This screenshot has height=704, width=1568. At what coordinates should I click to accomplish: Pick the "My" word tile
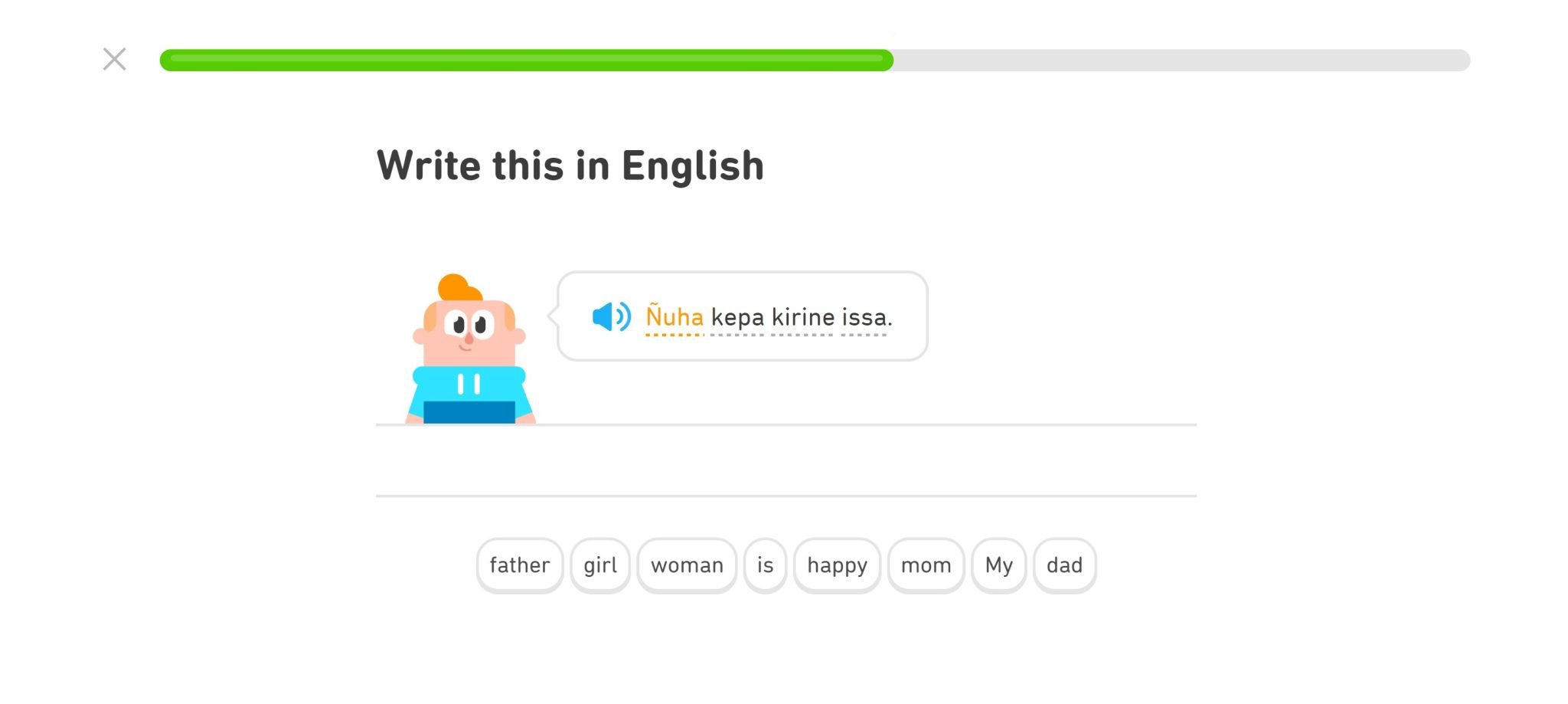[x=998, y=565]
